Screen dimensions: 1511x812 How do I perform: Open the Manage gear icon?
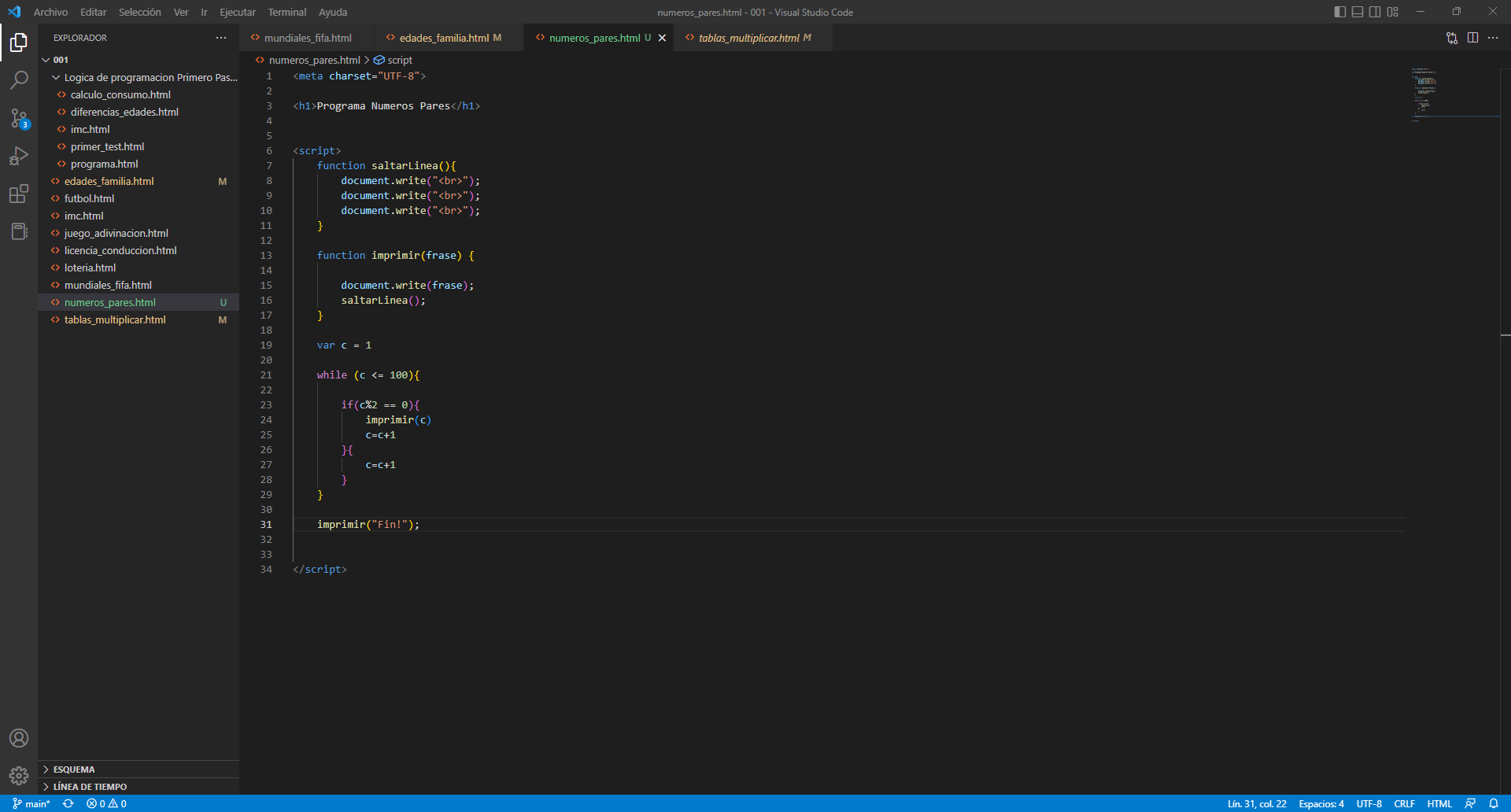pyautogui.click(x=19, y=776)
